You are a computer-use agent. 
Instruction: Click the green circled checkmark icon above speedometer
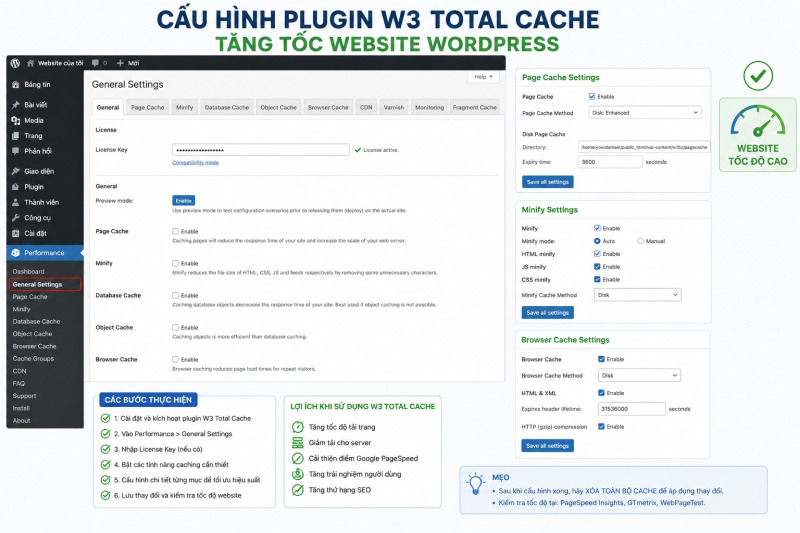(758, 76)
